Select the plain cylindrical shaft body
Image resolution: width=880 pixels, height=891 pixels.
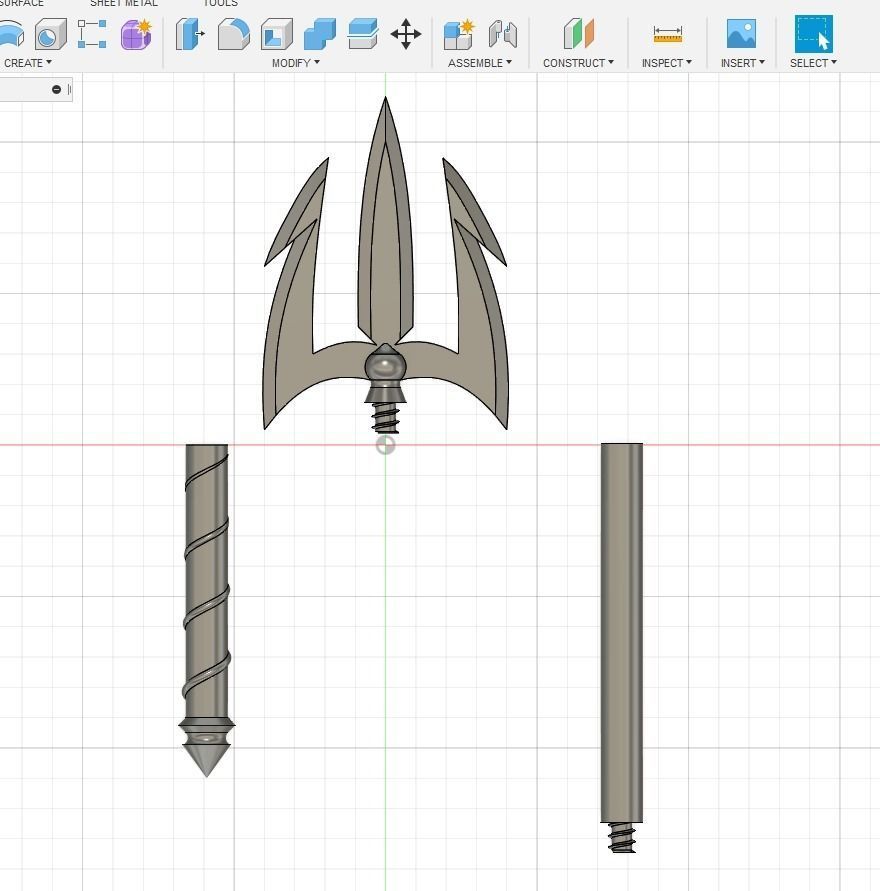click(x=622, y=632)
